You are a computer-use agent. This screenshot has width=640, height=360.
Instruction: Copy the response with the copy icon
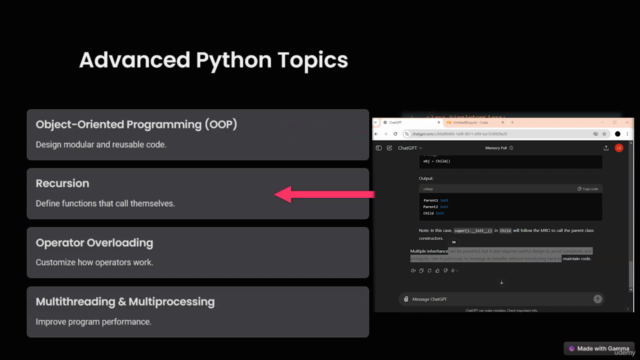tap(421, 271)
